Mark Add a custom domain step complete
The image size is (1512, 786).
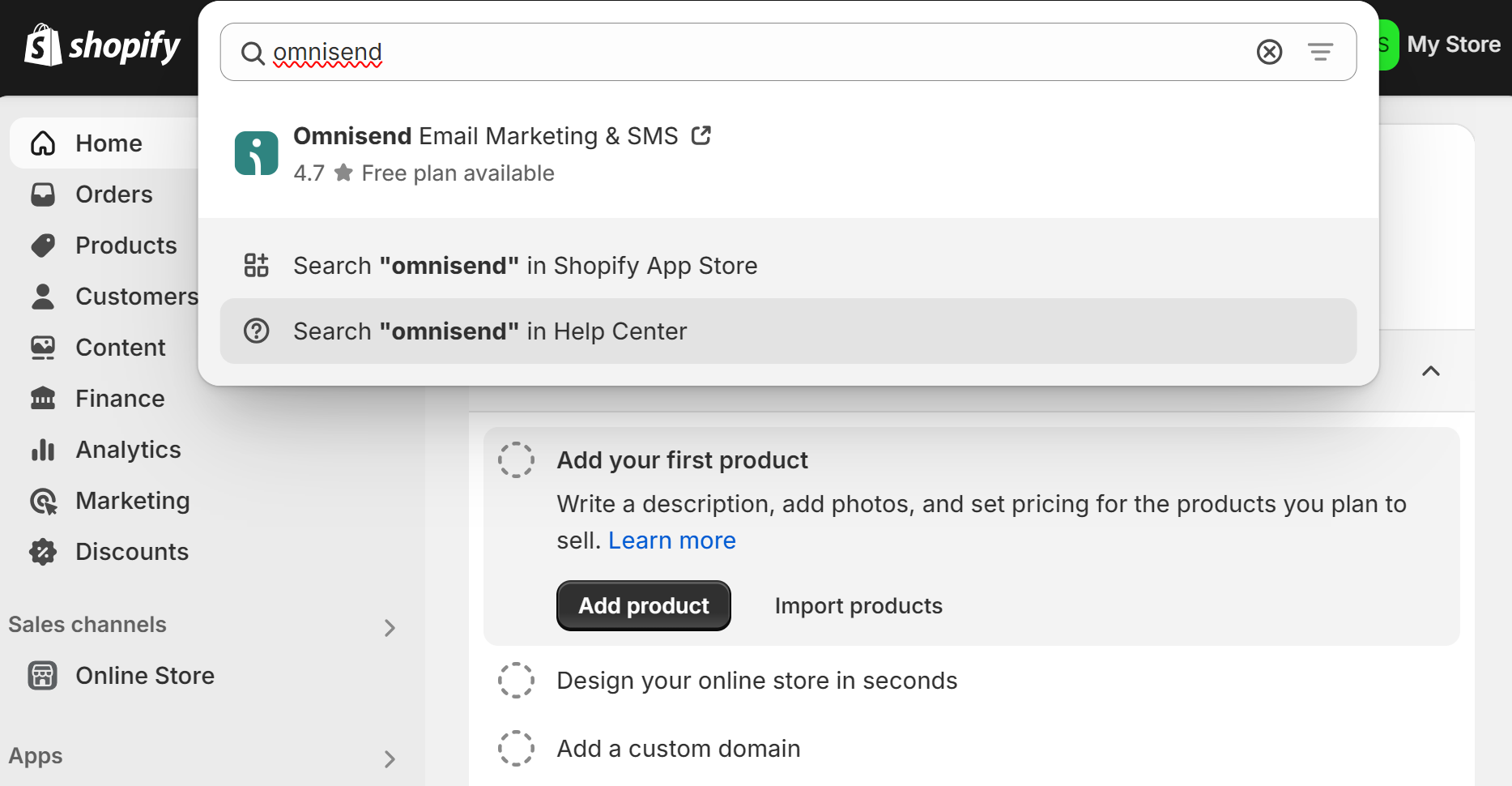coord(516,748)
